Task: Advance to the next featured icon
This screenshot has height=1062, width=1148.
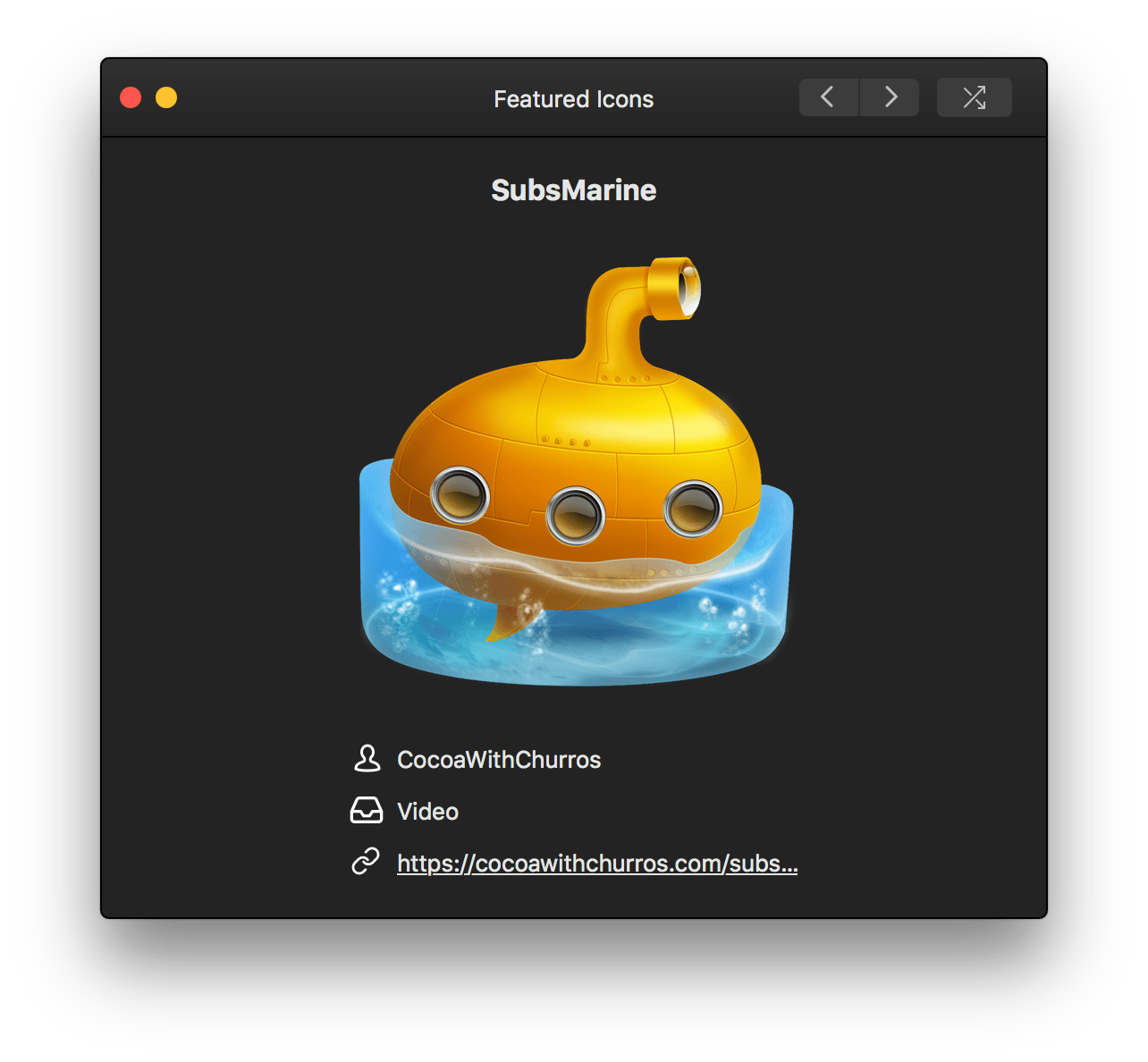Action: pyautogui.click(x=890, y=97)
